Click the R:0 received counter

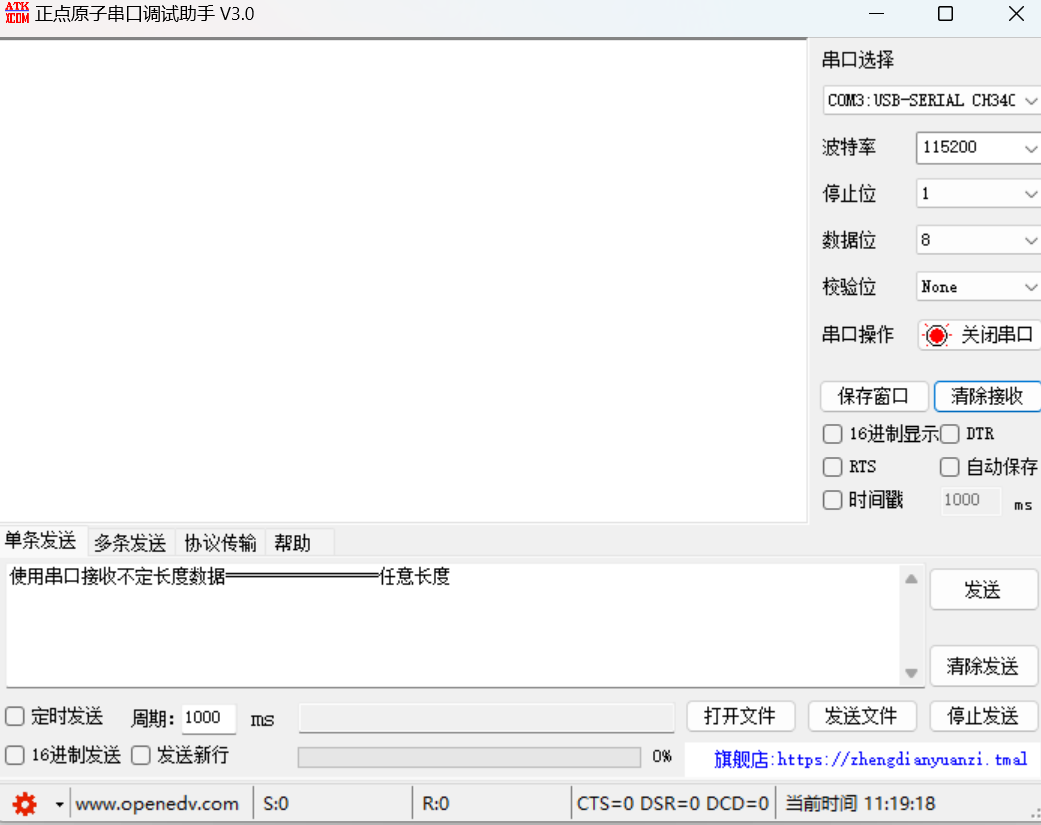tap(436, 804)
